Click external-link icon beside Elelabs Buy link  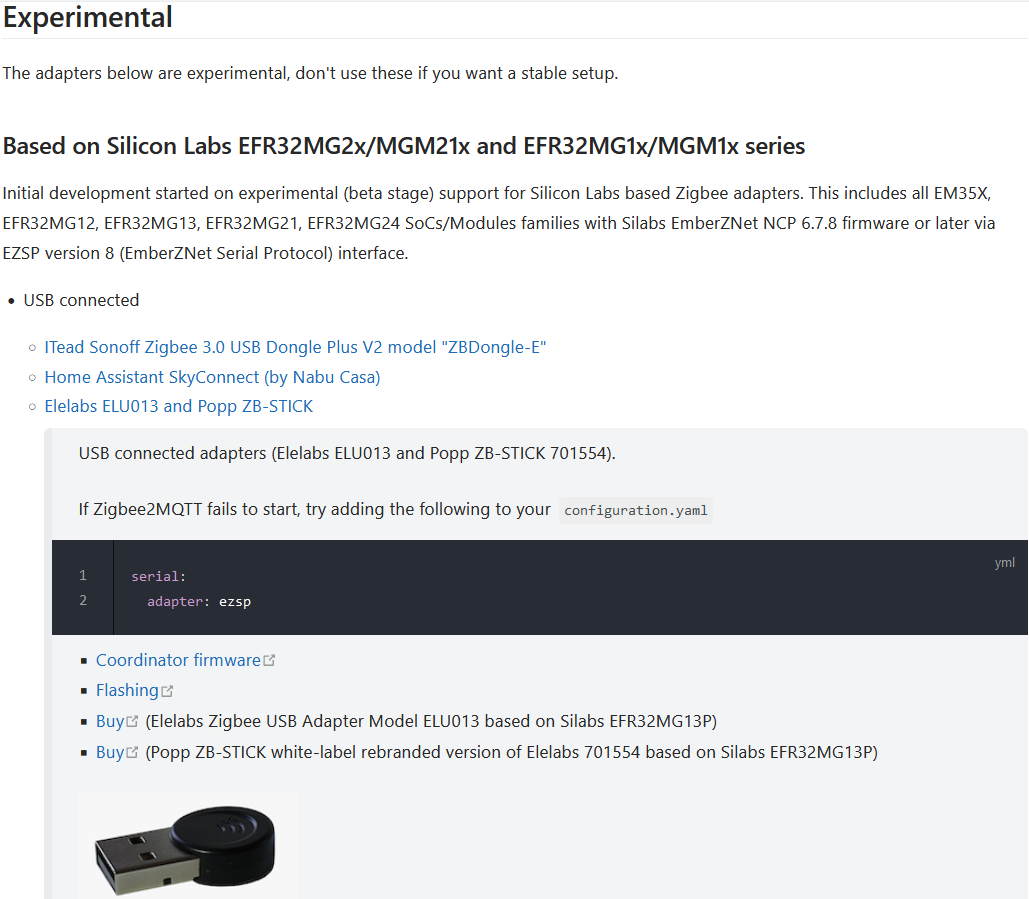coord(133,721)
